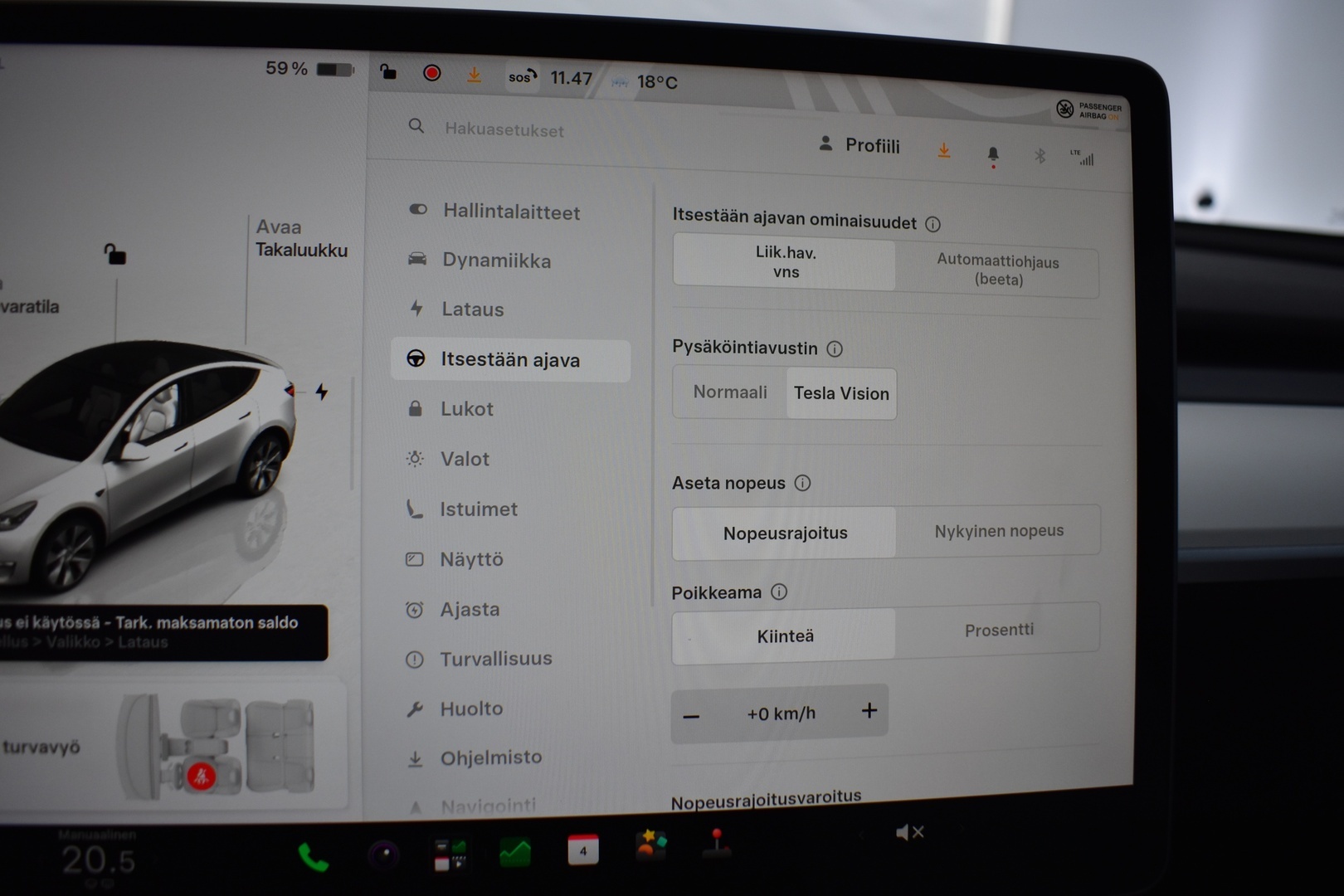Open the arcade joystick app
1344x896 pixels.
(717, 843)
